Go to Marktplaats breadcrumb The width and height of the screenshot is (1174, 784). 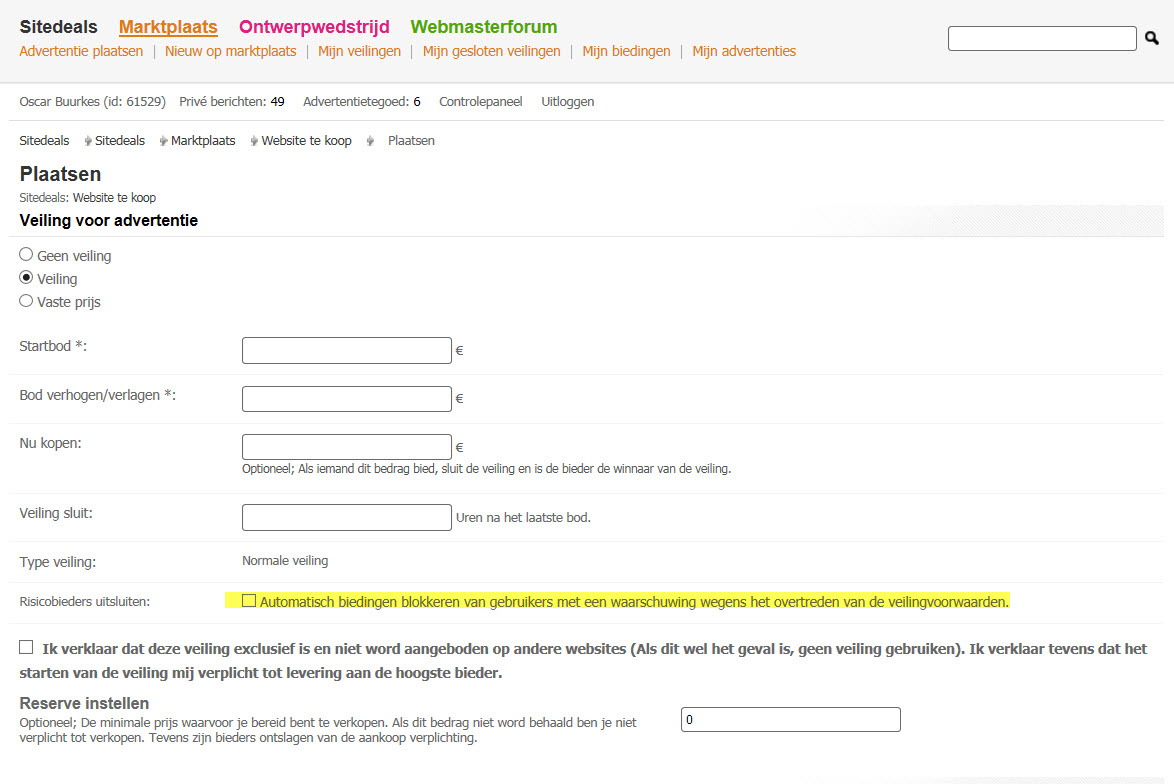pyautogui.click(x=203, y=140)
